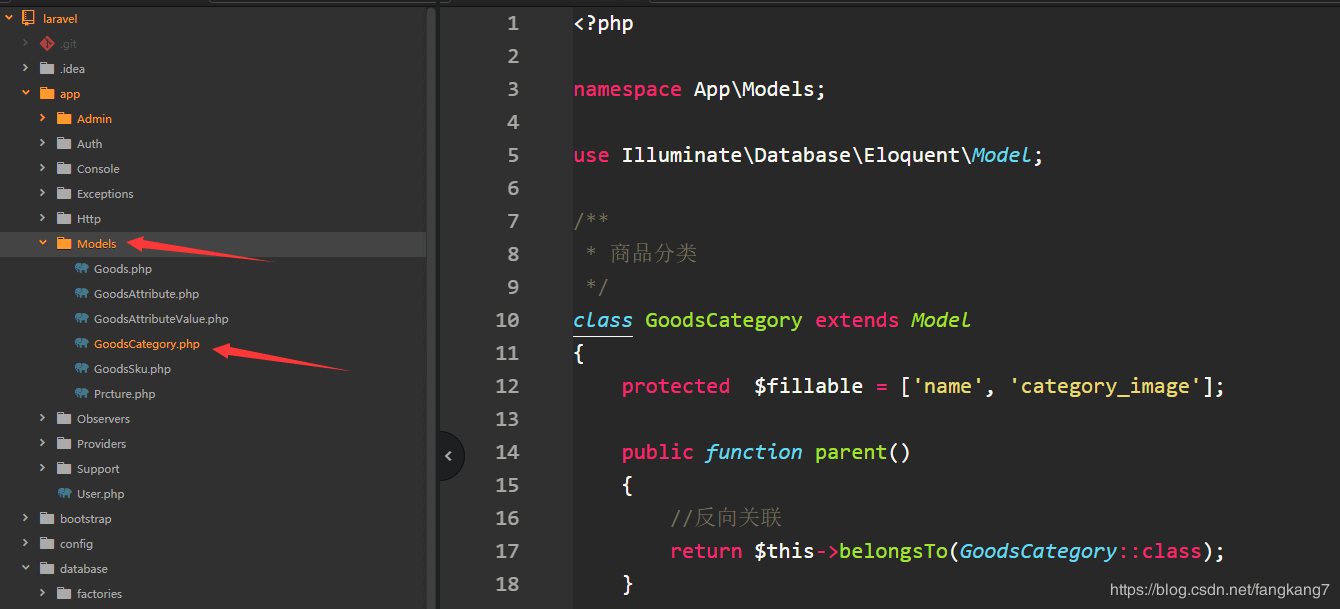Click the Http folder icon
This screenshot has height=609, width=1340.
tap(64, 218)
